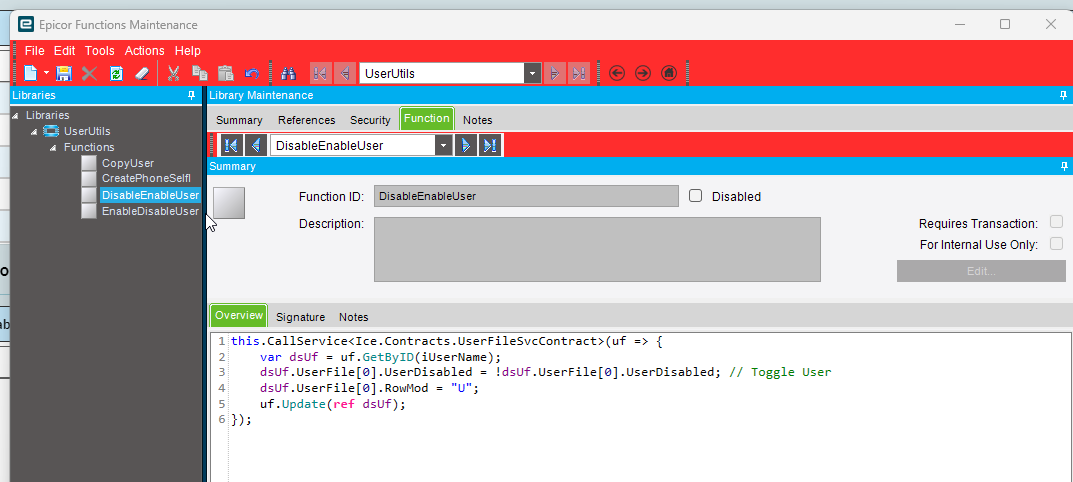Screen dimensions: 1073x482
Task: Collapse the Libraries root tree node
Action: point(16,116)
